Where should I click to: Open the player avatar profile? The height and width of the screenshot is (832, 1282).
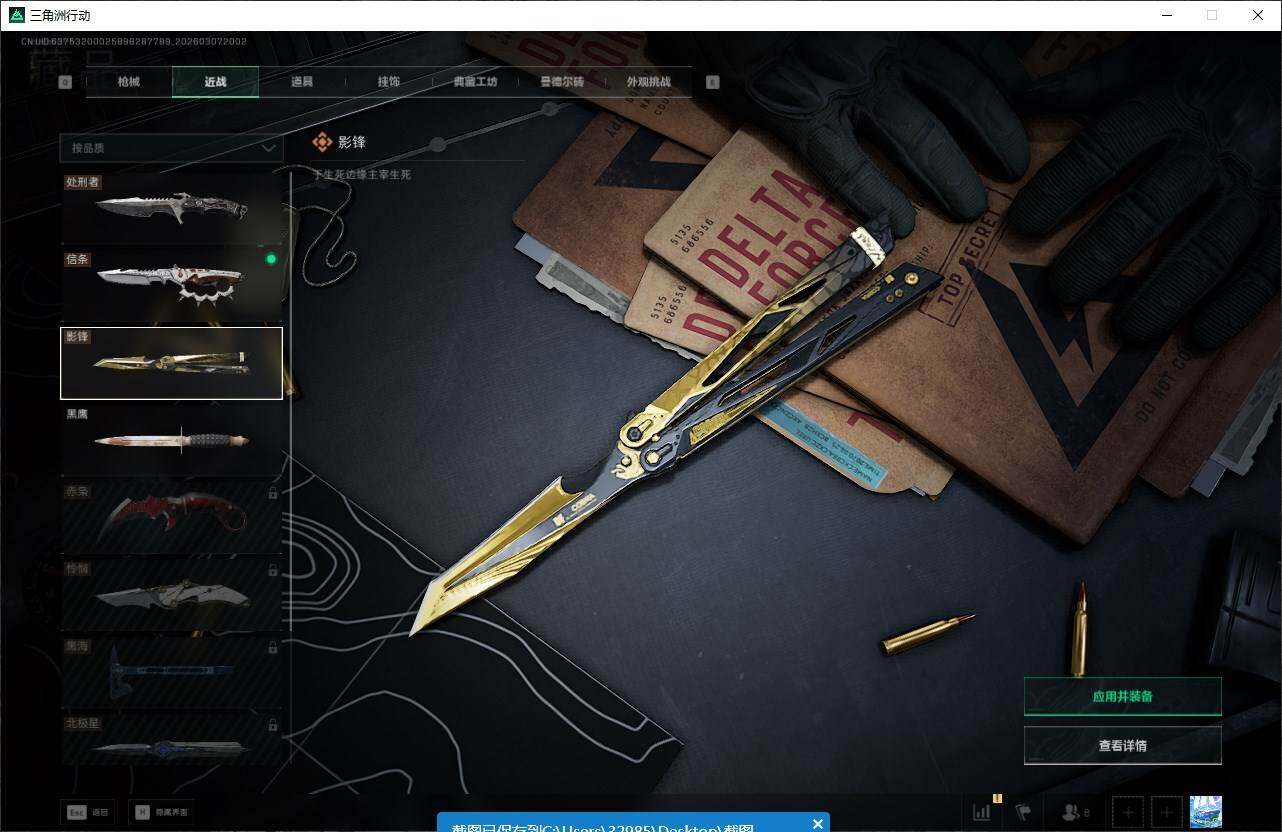[x=1206, y=812]
